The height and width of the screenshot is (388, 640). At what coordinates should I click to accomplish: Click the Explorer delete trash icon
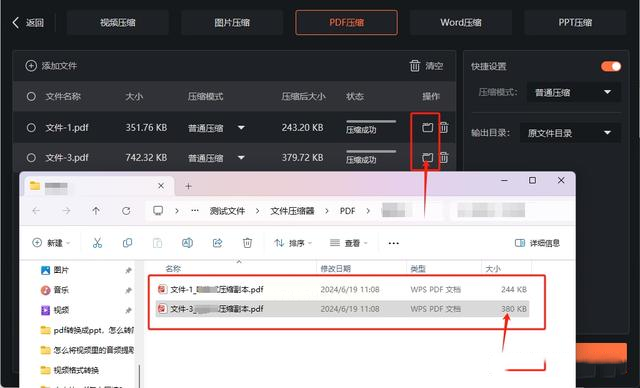pos(247,243)
